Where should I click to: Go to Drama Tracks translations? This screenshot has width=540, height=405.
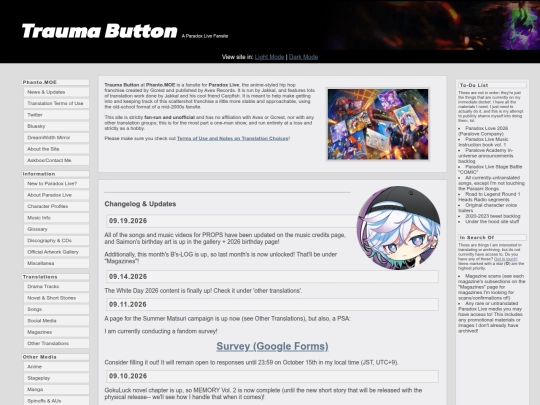tap(56, 287)
